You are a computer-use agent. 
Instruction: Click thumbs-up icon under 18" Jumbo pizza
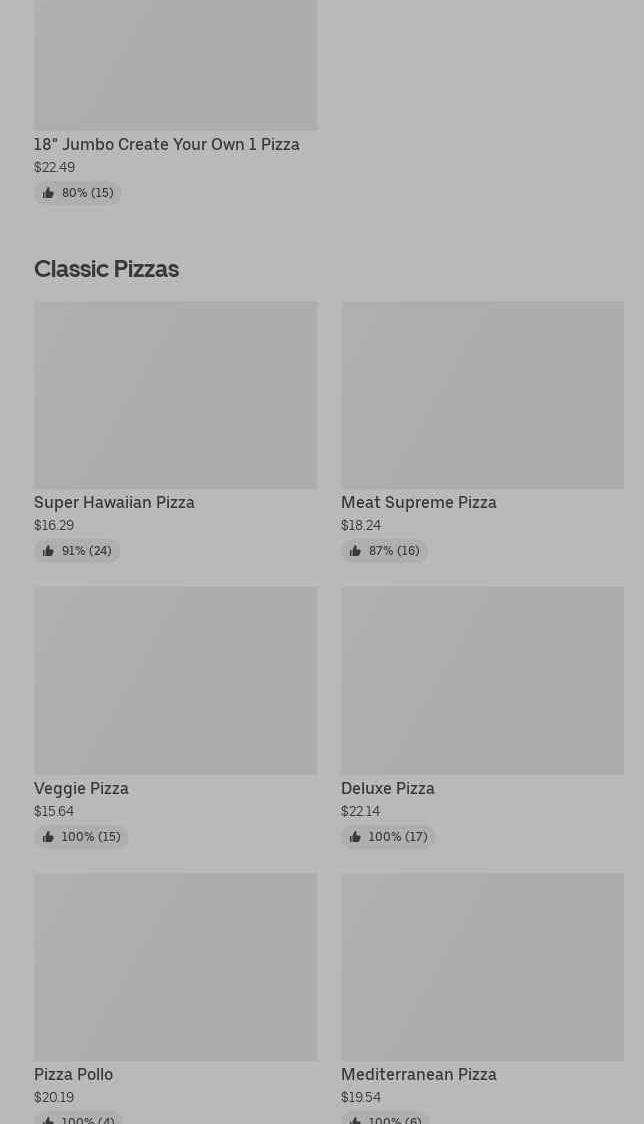click(48, 193)
